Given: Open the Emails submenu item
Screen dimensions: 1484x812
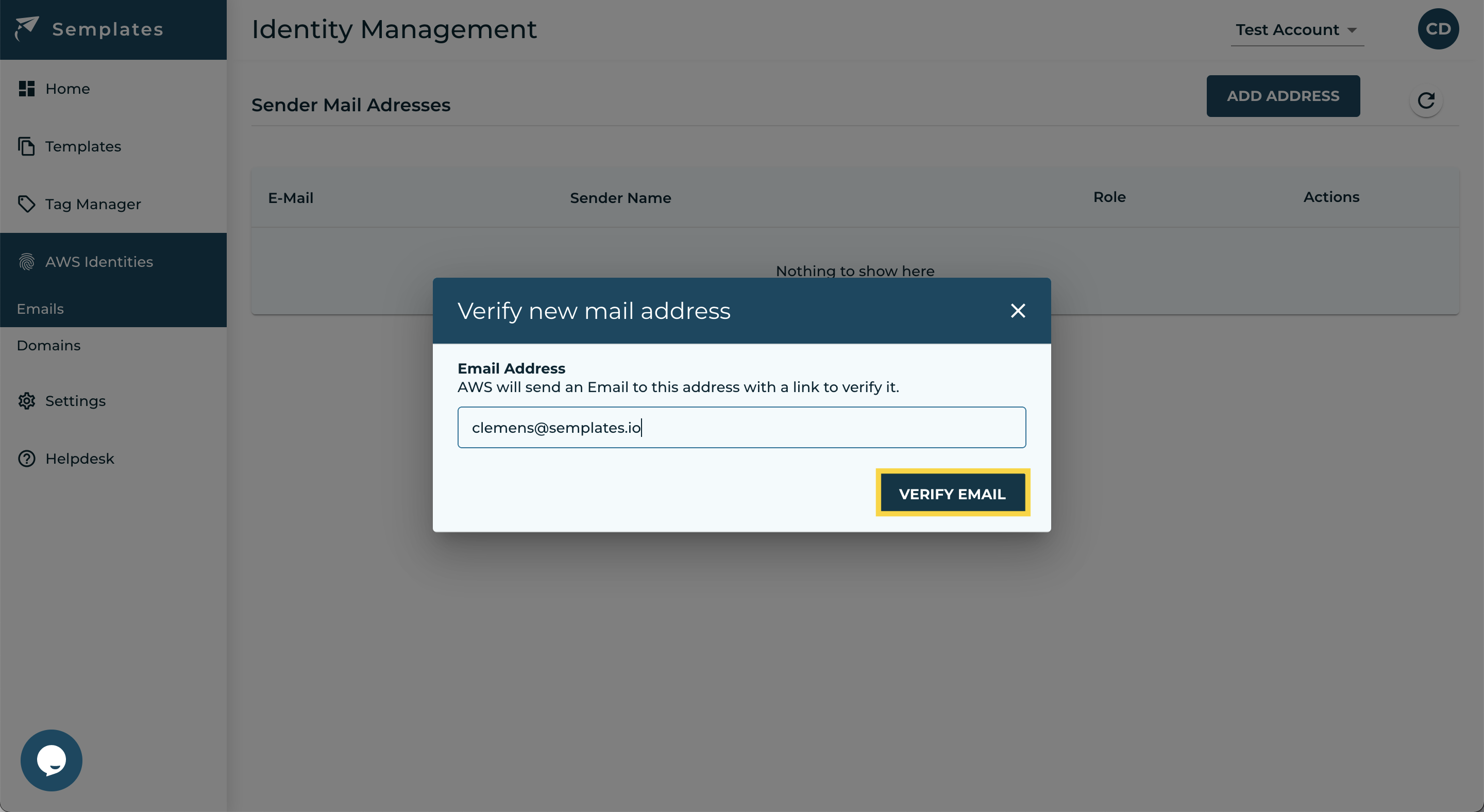Looking at the screenshot, I should pos(40,309).
